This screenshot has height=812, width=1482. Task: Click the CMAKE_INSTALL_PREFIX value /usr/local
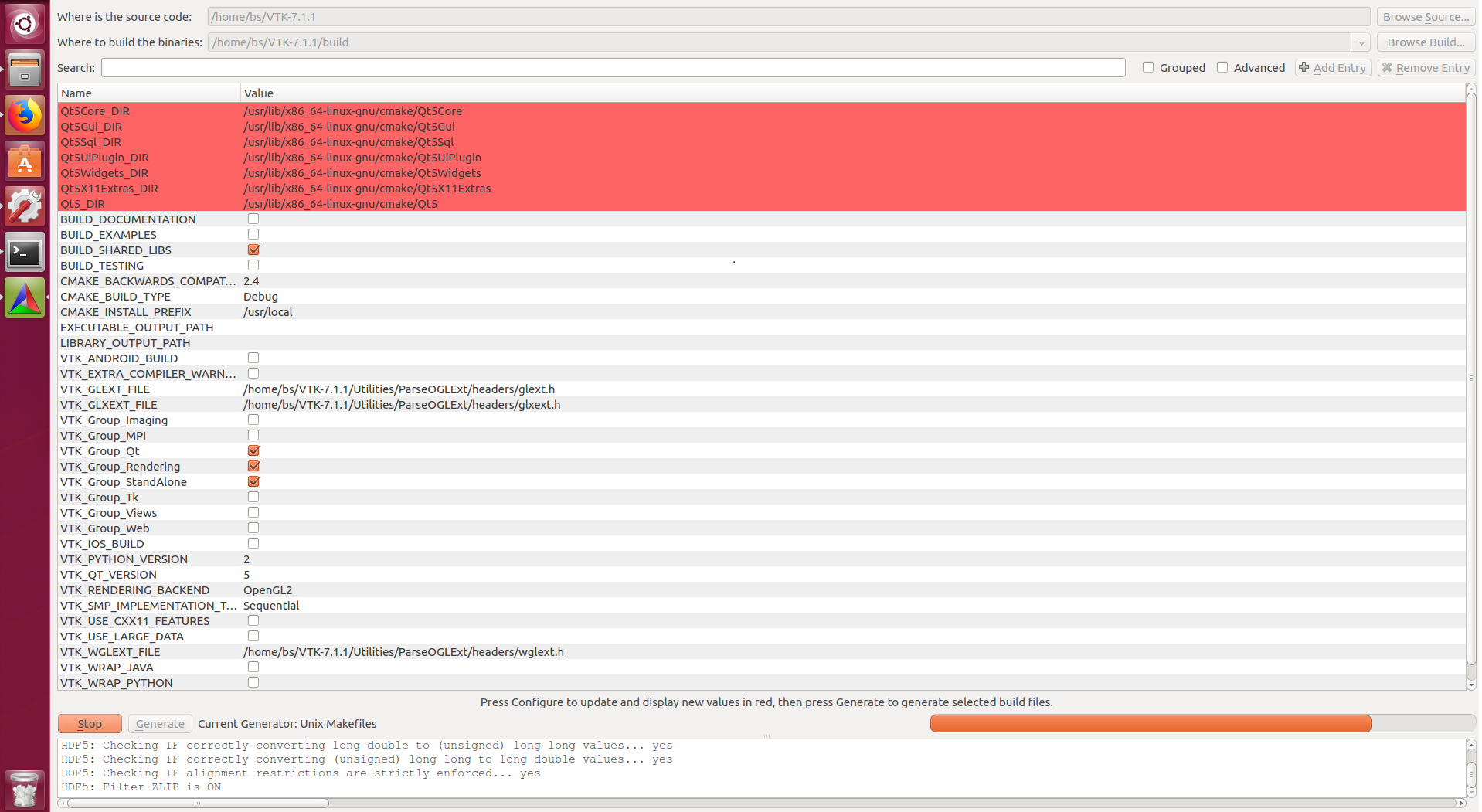(268, 312)
